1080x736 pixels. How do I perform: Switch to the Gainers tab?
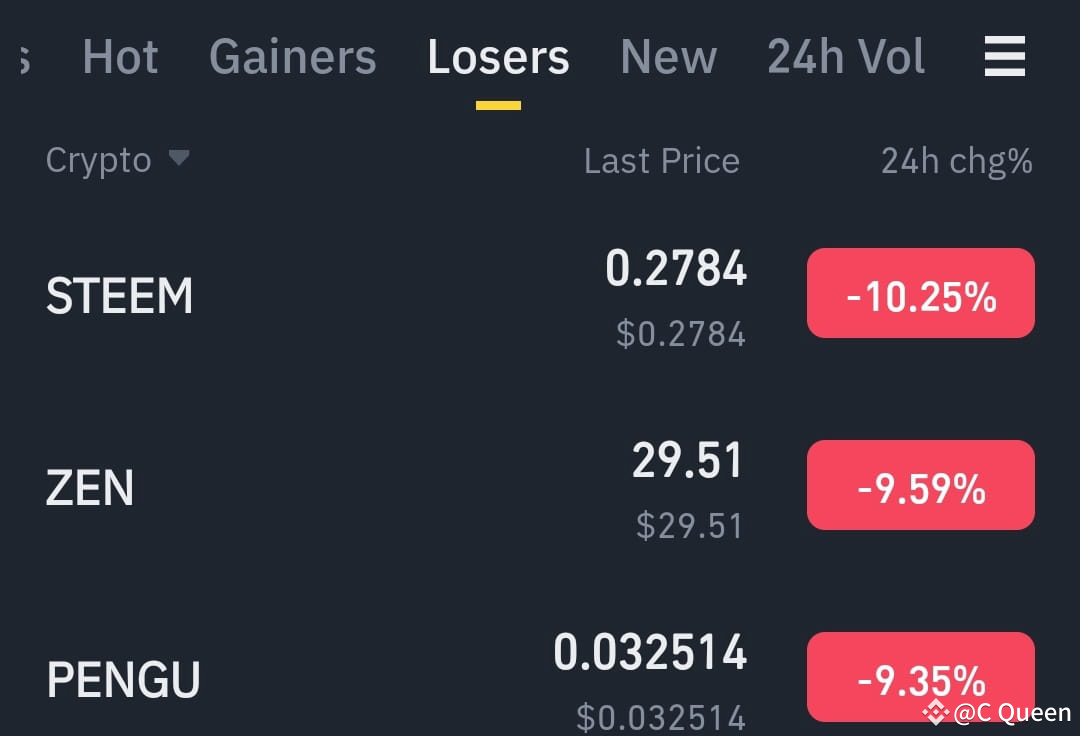[292, 57]
